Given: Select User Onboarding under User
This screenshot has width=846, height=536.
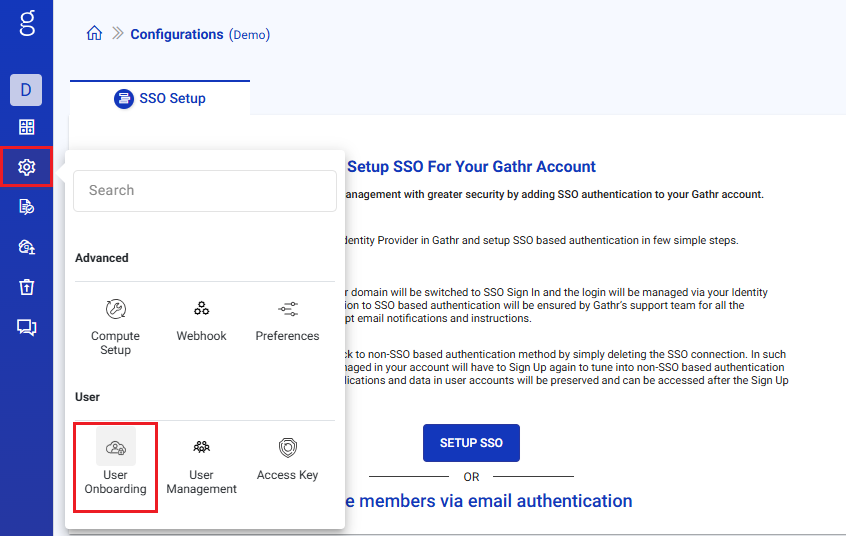Looking at the screenshot, I should [116, 467].
